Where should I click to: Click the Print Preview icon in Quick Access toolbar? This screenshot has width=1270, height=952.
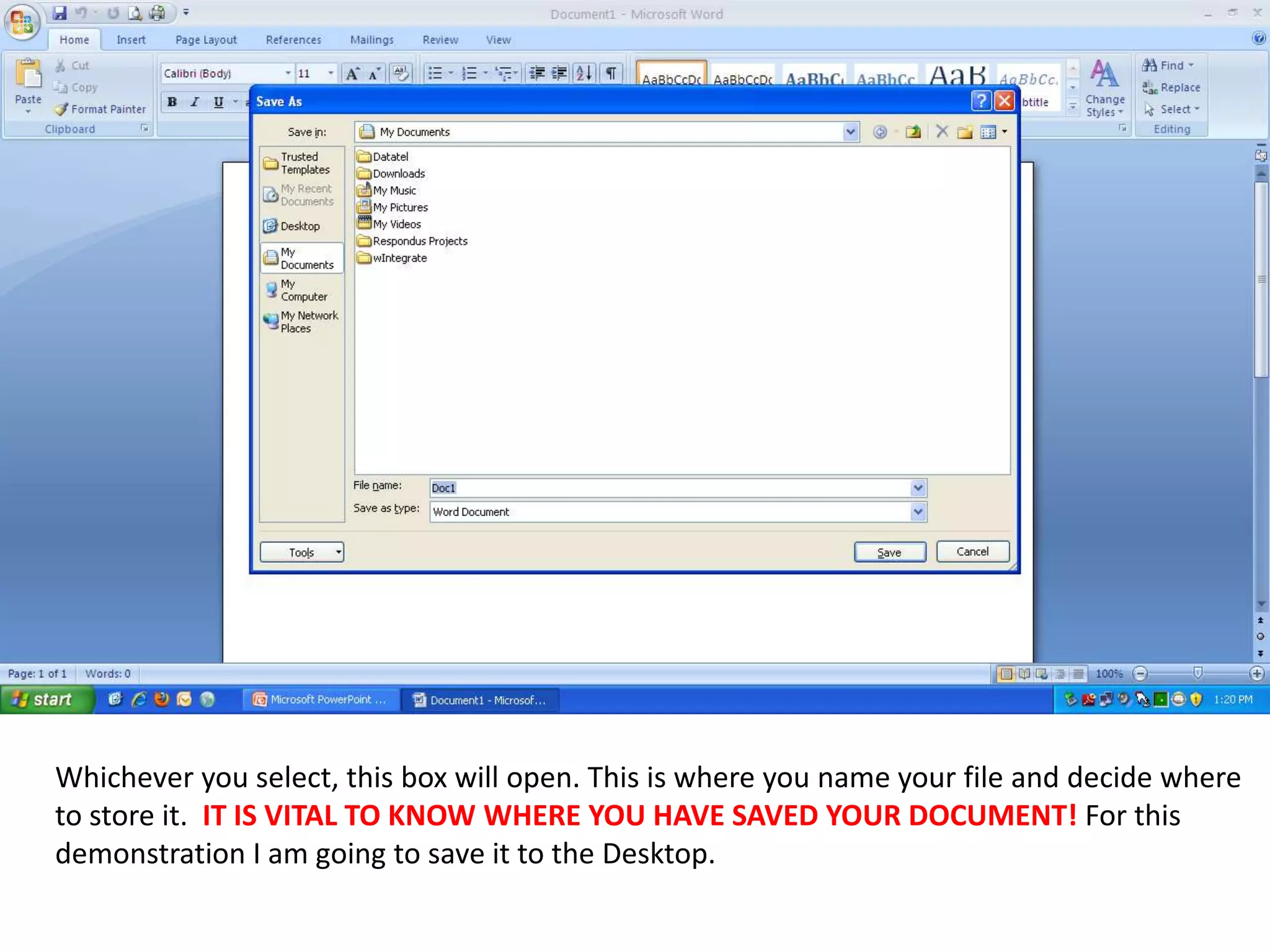(x=135, y=12)
